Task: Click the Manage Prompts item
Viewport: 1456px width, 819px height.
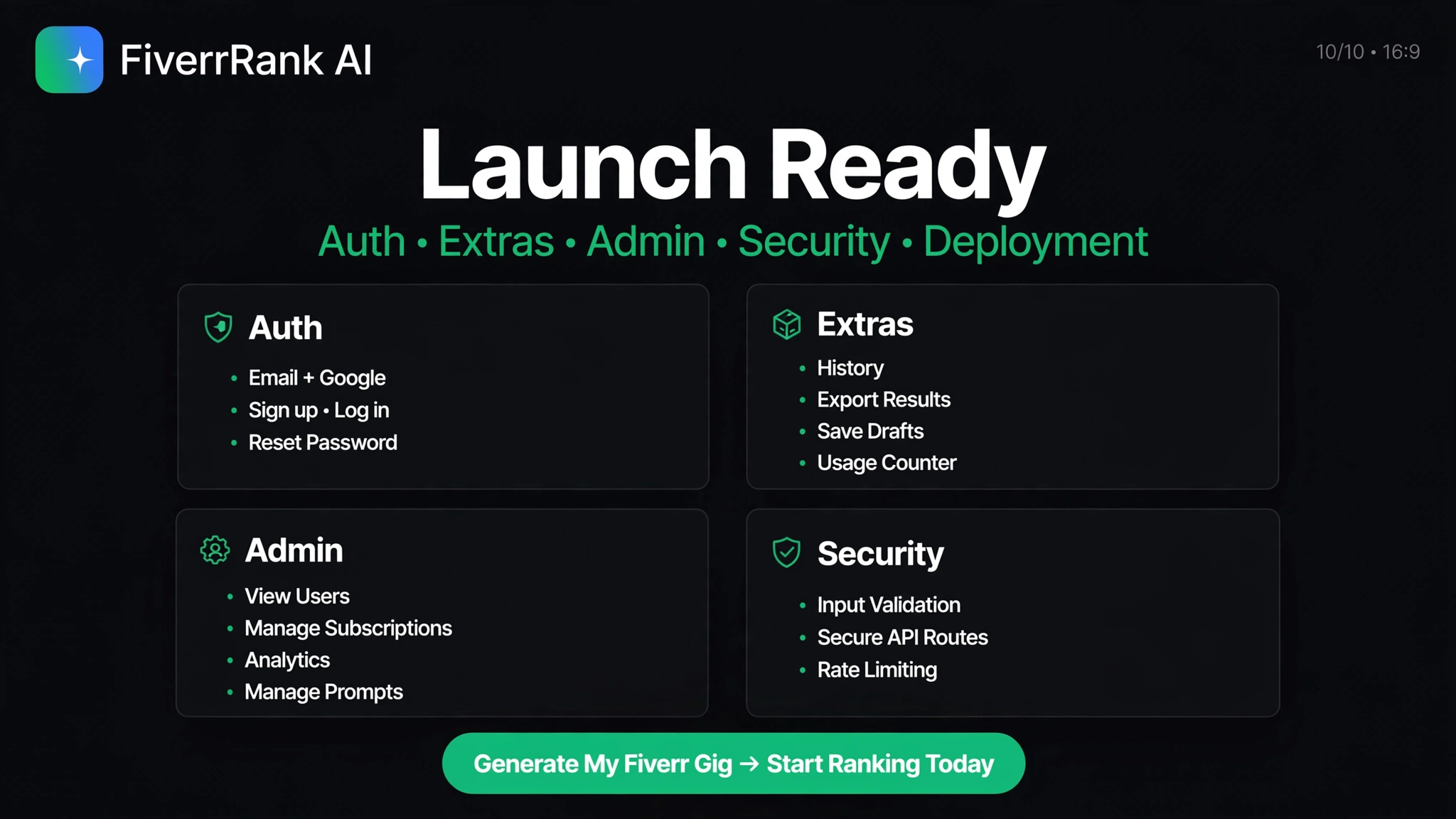Action: point(323,692)
